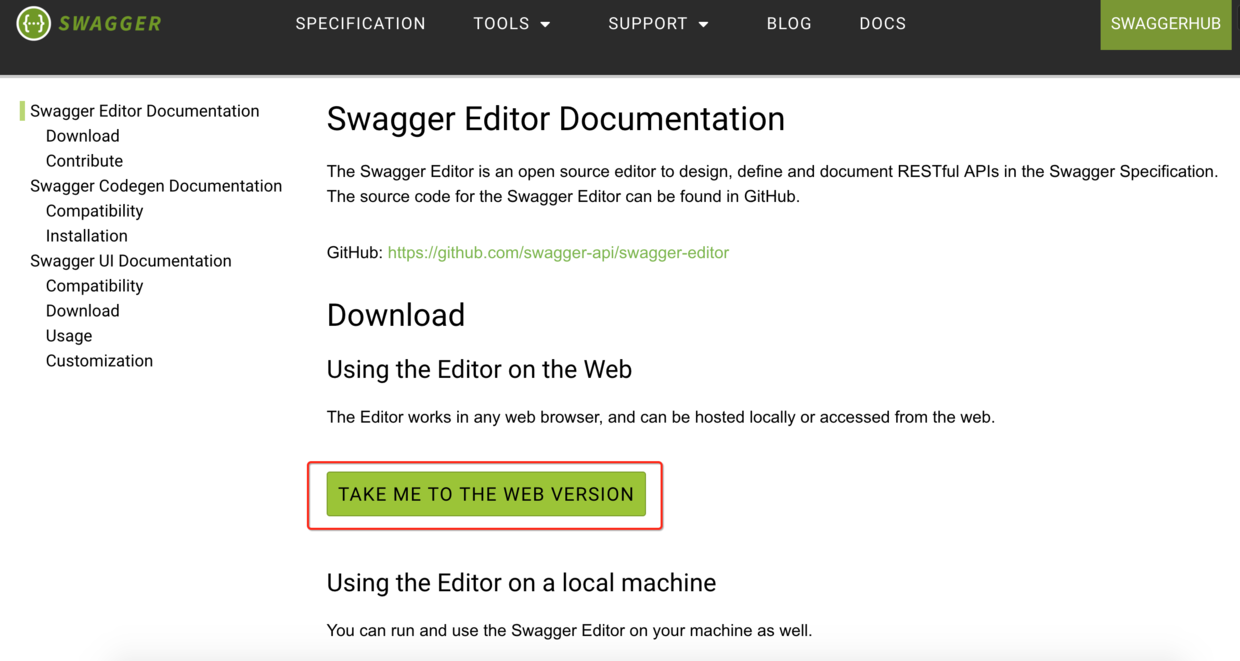Open Installation in the sidebar
1240x661 pixels.
(x=86, y=236)
